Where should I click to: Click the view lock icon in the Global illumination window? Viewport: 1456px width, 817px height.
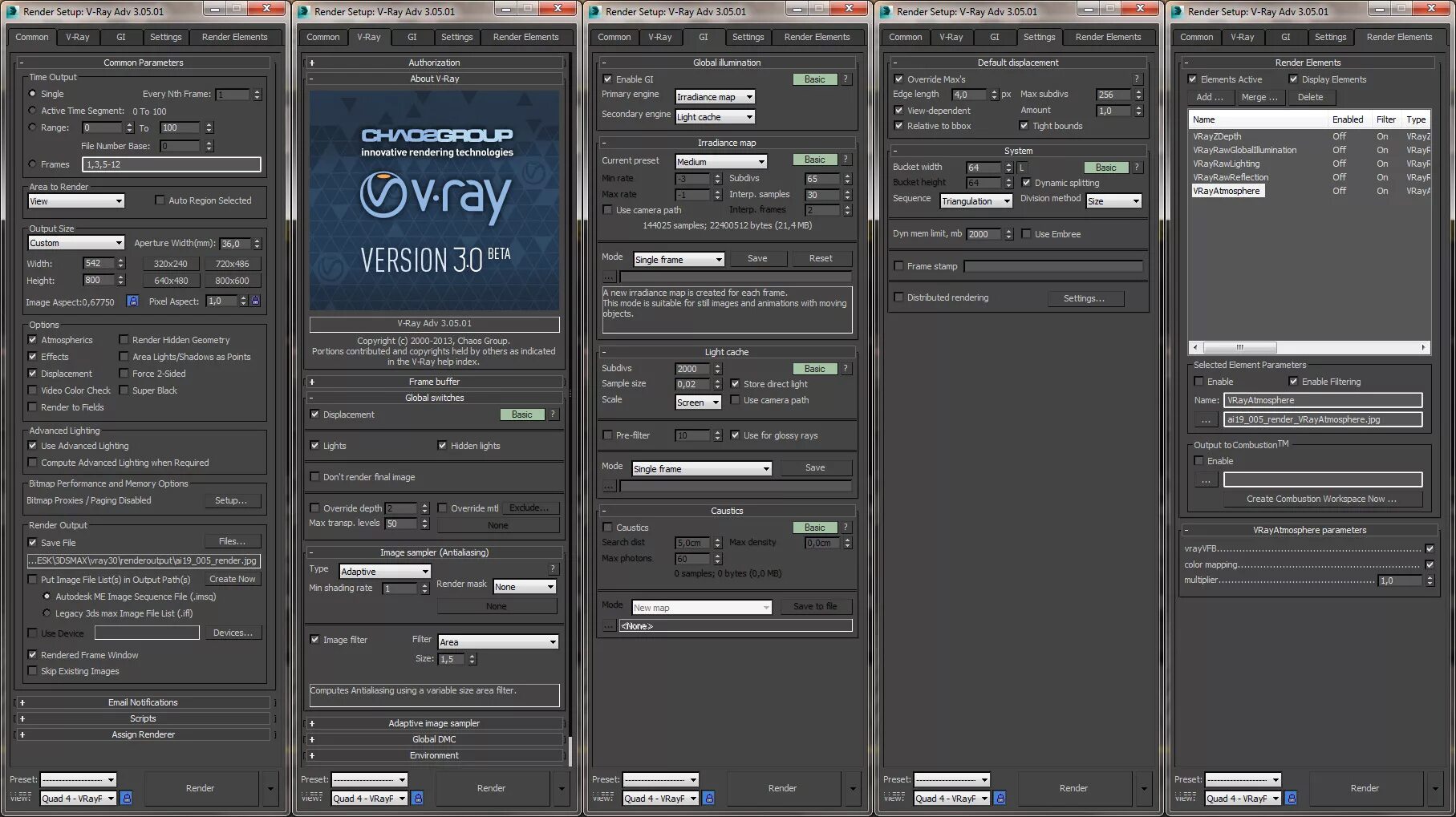point(709,799)
